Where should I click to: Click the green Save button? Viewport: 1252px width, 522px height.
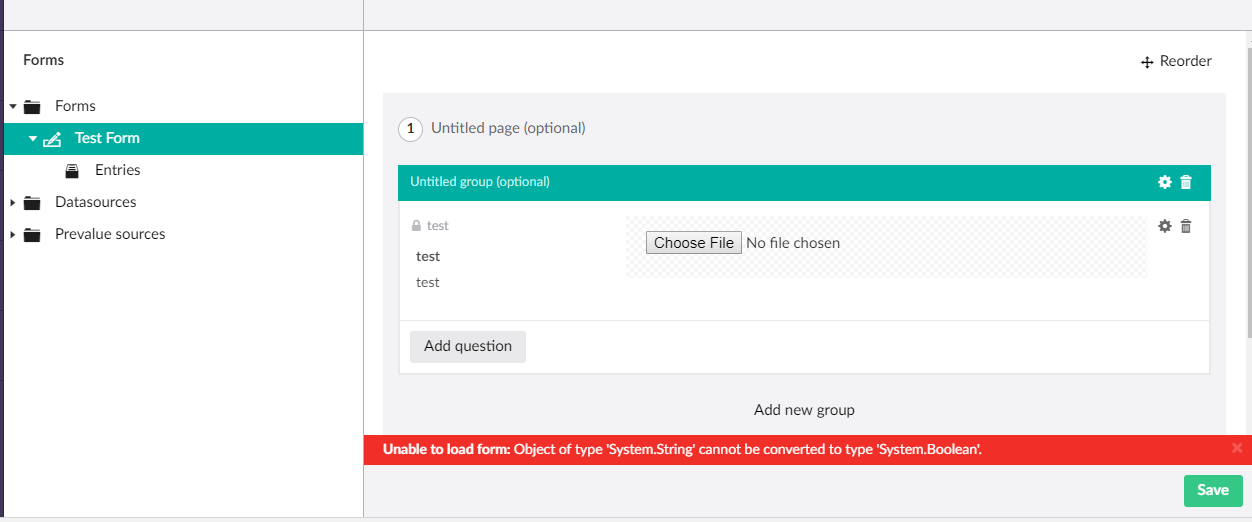1212,490
